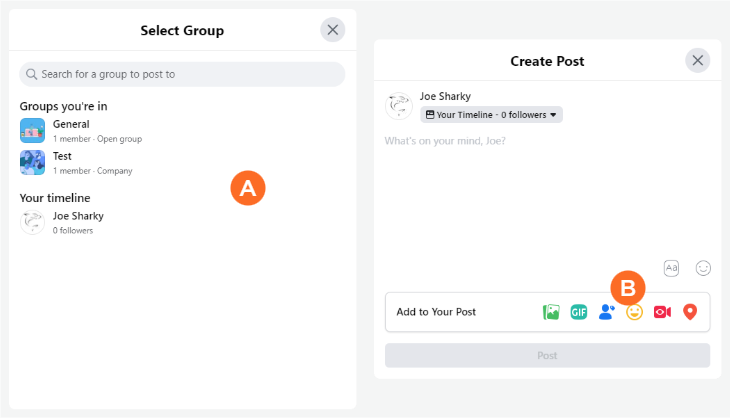Image resolution: width=730 pixels, height=418 pixels.
Task: Click the group search field
Action: point(182,74)
